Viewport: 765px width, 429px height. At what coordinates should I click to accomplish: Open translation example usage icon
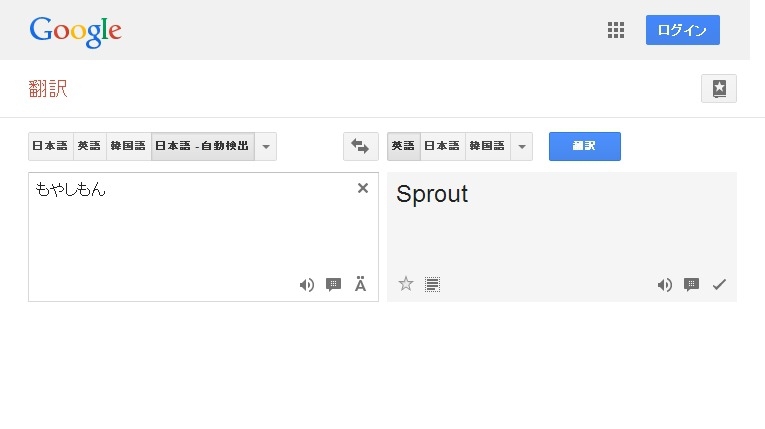691,285
